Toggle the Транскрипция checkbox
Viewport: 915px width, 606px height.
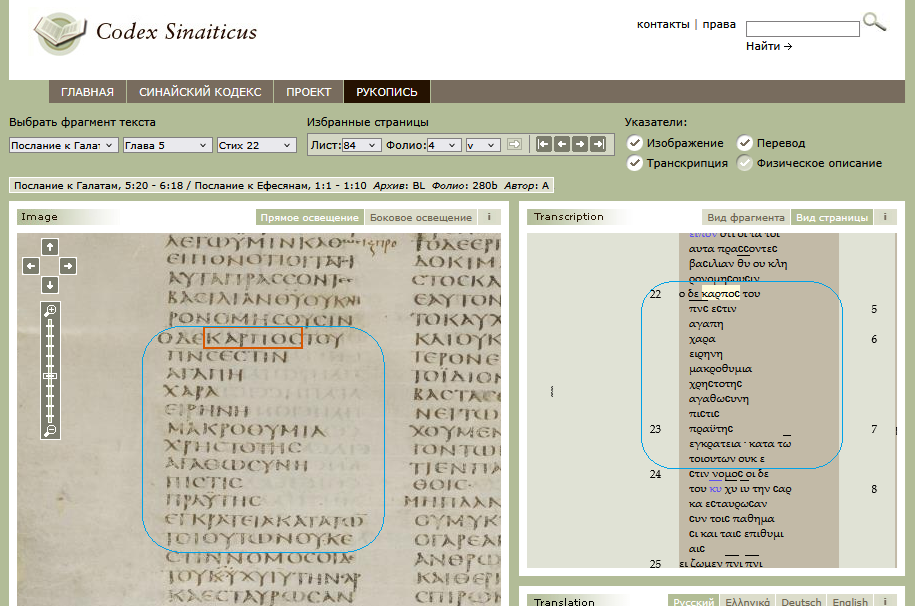(x=634, y=163)
